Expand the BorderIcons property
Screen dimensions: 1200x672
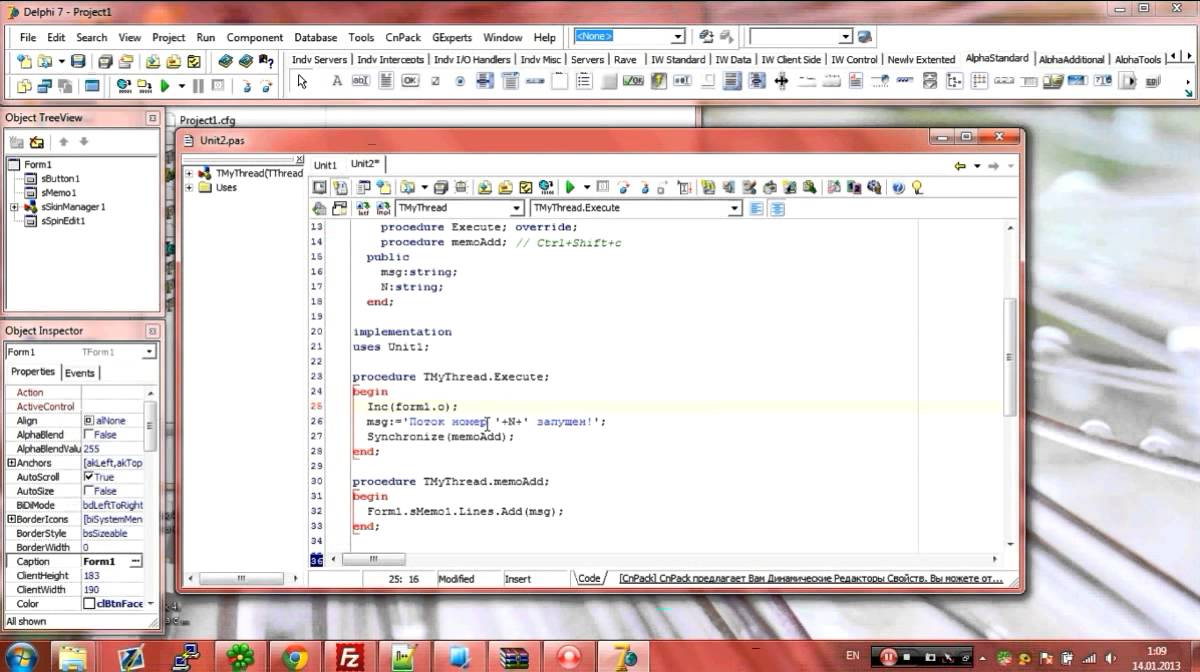coord(11,519)
